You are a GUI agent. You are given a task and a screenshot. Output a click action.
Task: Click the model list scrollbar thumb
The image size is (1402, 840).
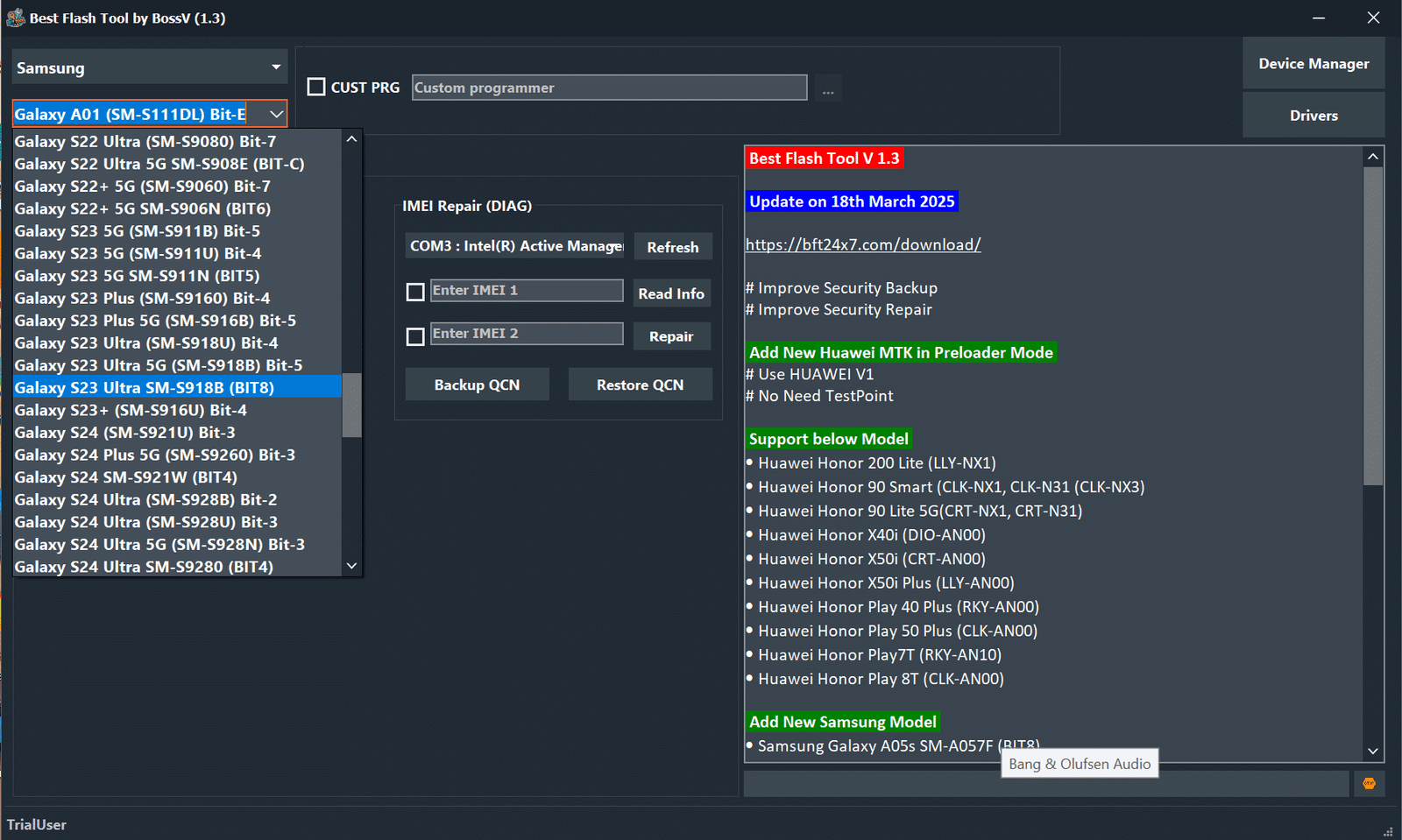pos(351,405)
